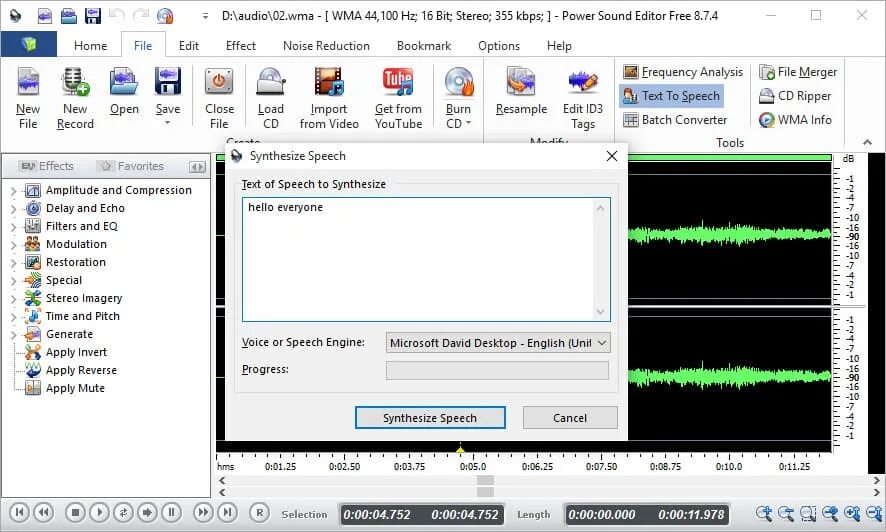The image size is (886, 532).
Task: Open Customize Quick Access Toolbar dropdown
Action: click(x=205, y=16)
